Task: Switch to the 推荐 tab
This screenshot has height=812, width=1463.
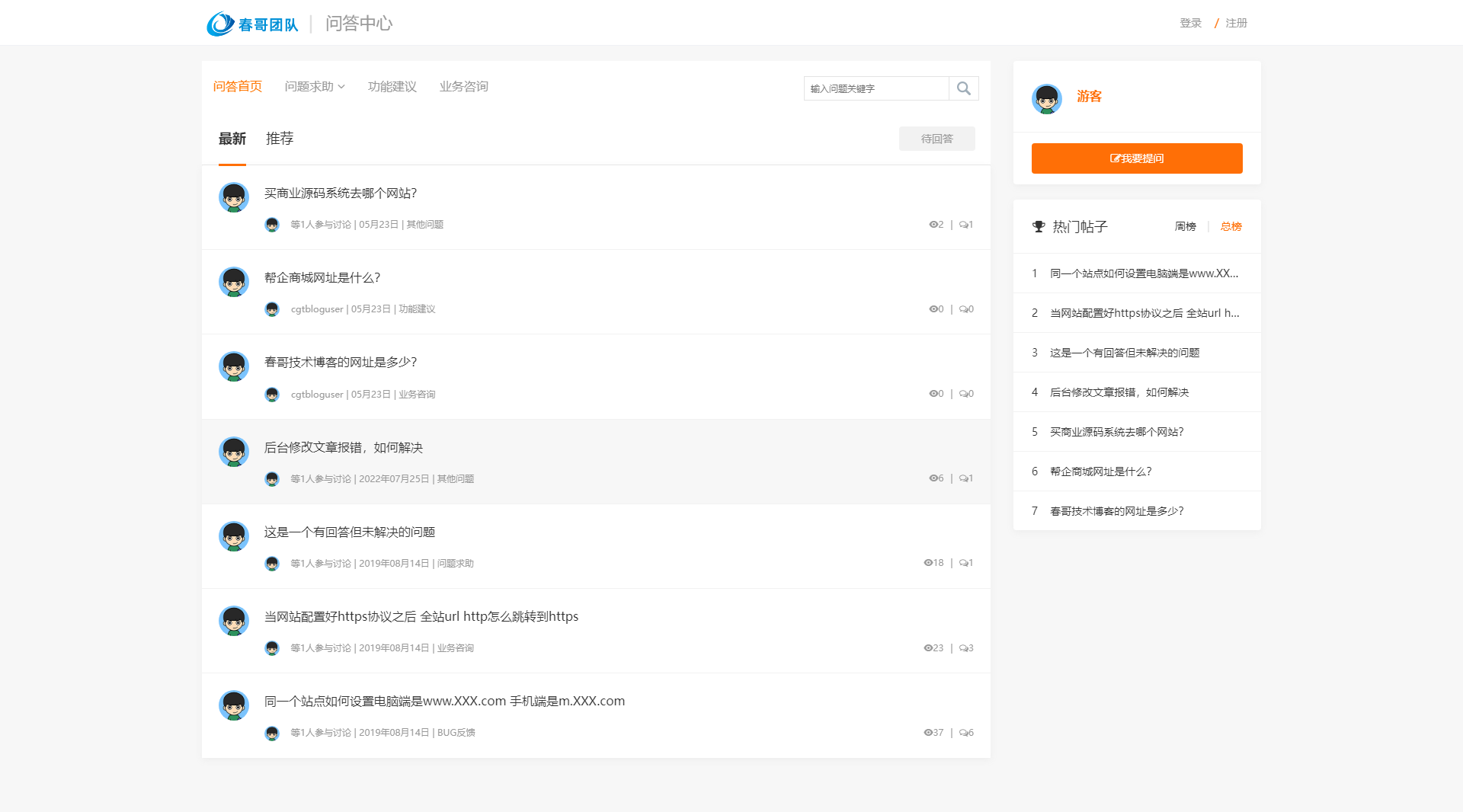Action: (280, 139)
